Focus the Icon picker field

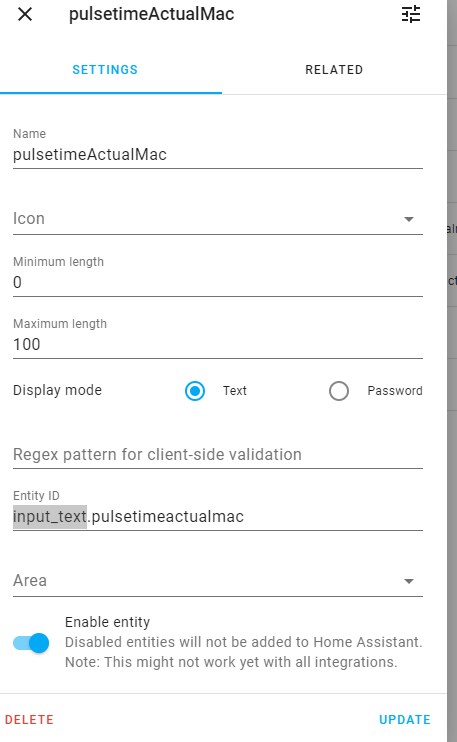218,219
